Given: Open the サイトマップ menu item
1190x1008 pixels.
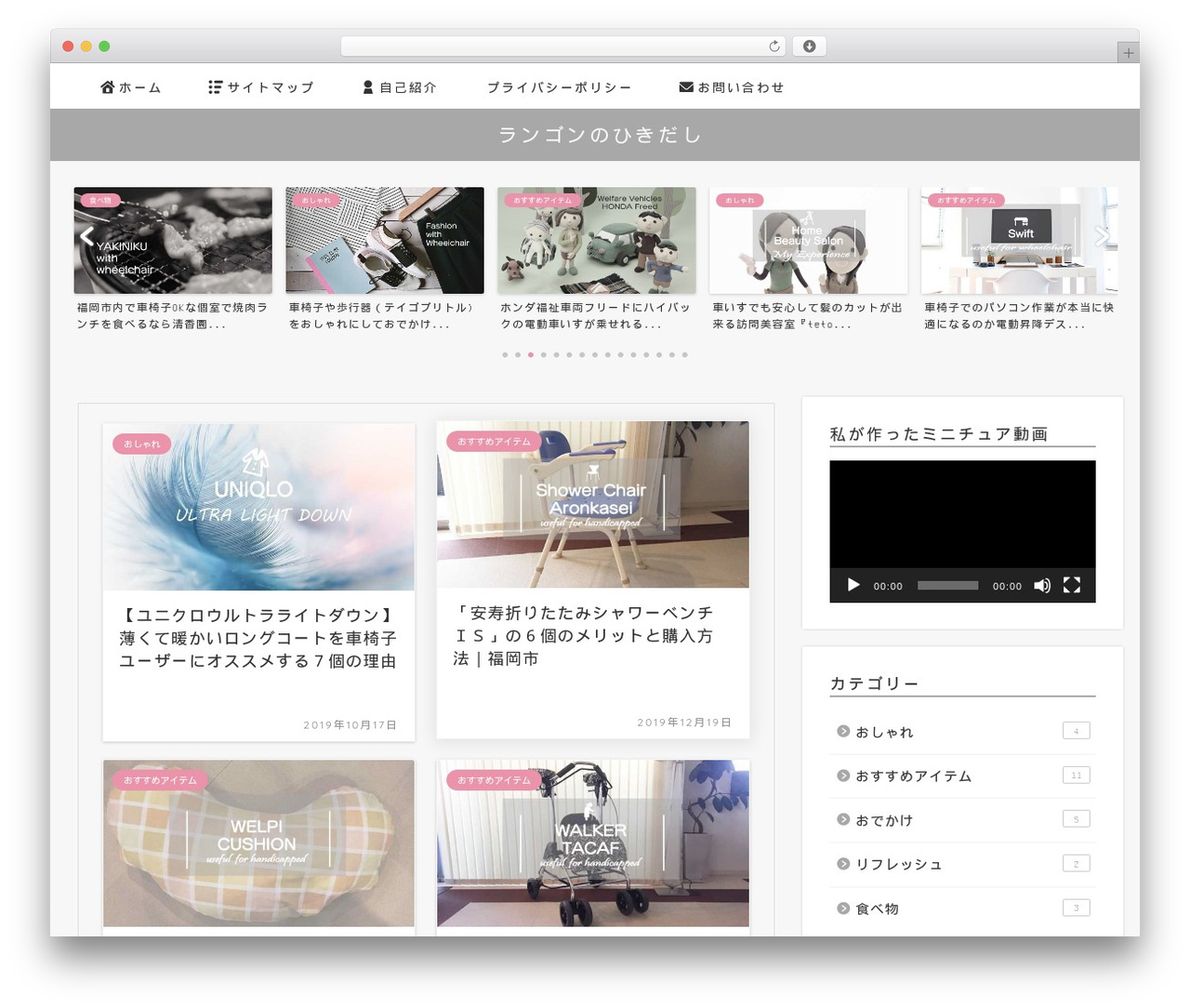Looking at the screenshot, I should (x=261, y=87).
